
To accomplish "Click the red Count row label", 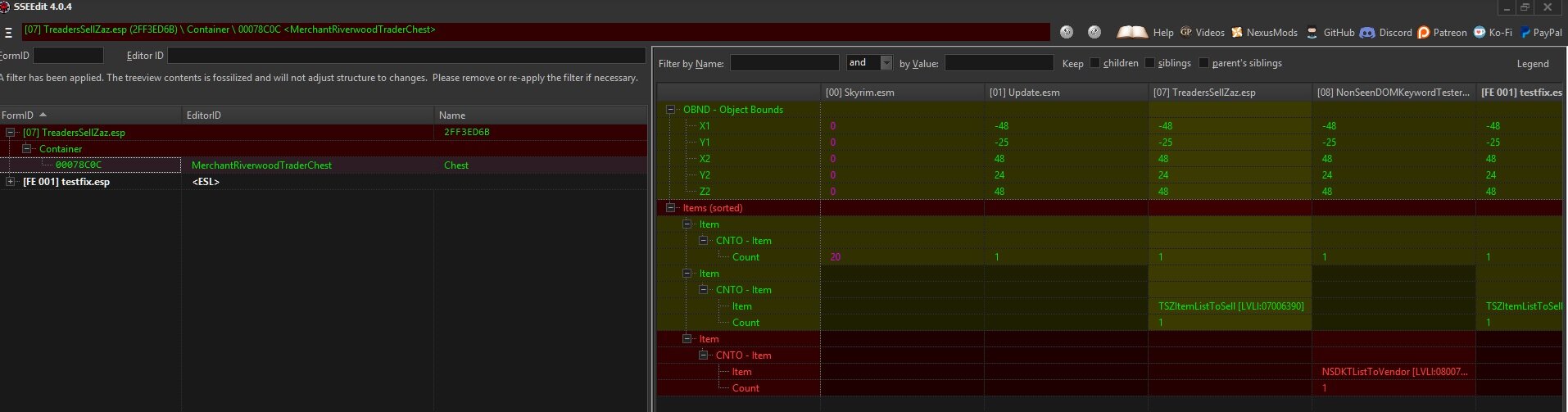I will (x=745, y=387).
